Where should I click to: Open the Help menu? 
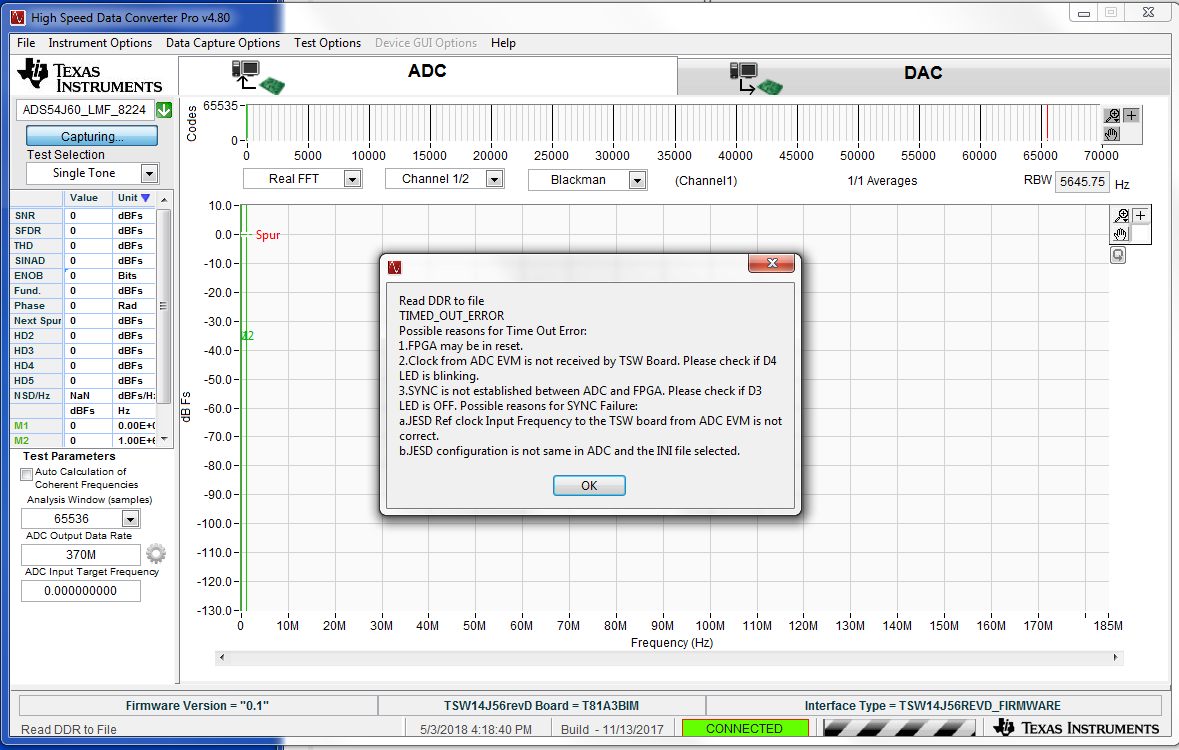pyautogui.click(x=503, y=43)
